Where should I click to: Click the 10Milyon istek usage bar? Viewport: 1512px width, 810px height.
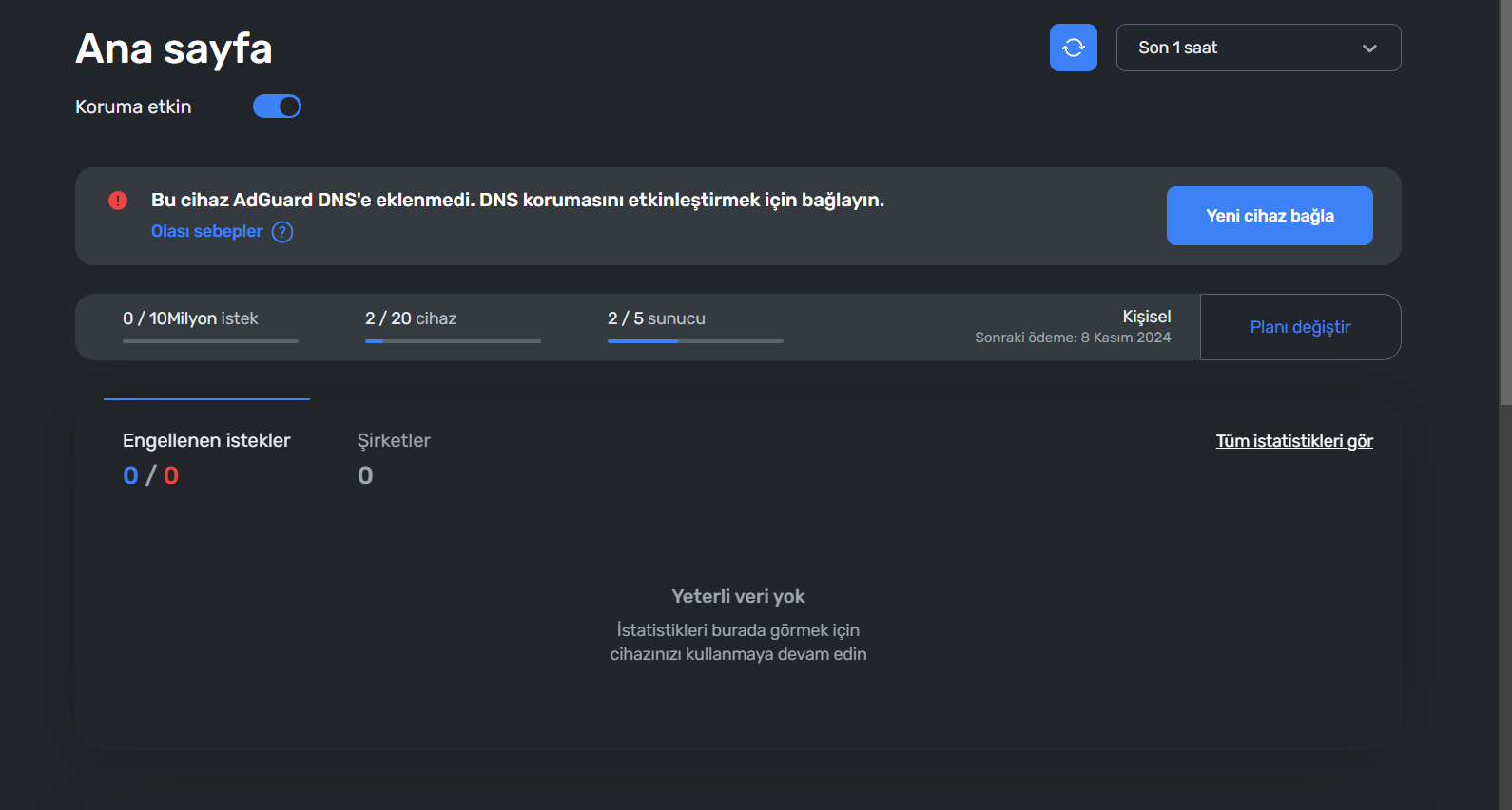coord(210,341)
